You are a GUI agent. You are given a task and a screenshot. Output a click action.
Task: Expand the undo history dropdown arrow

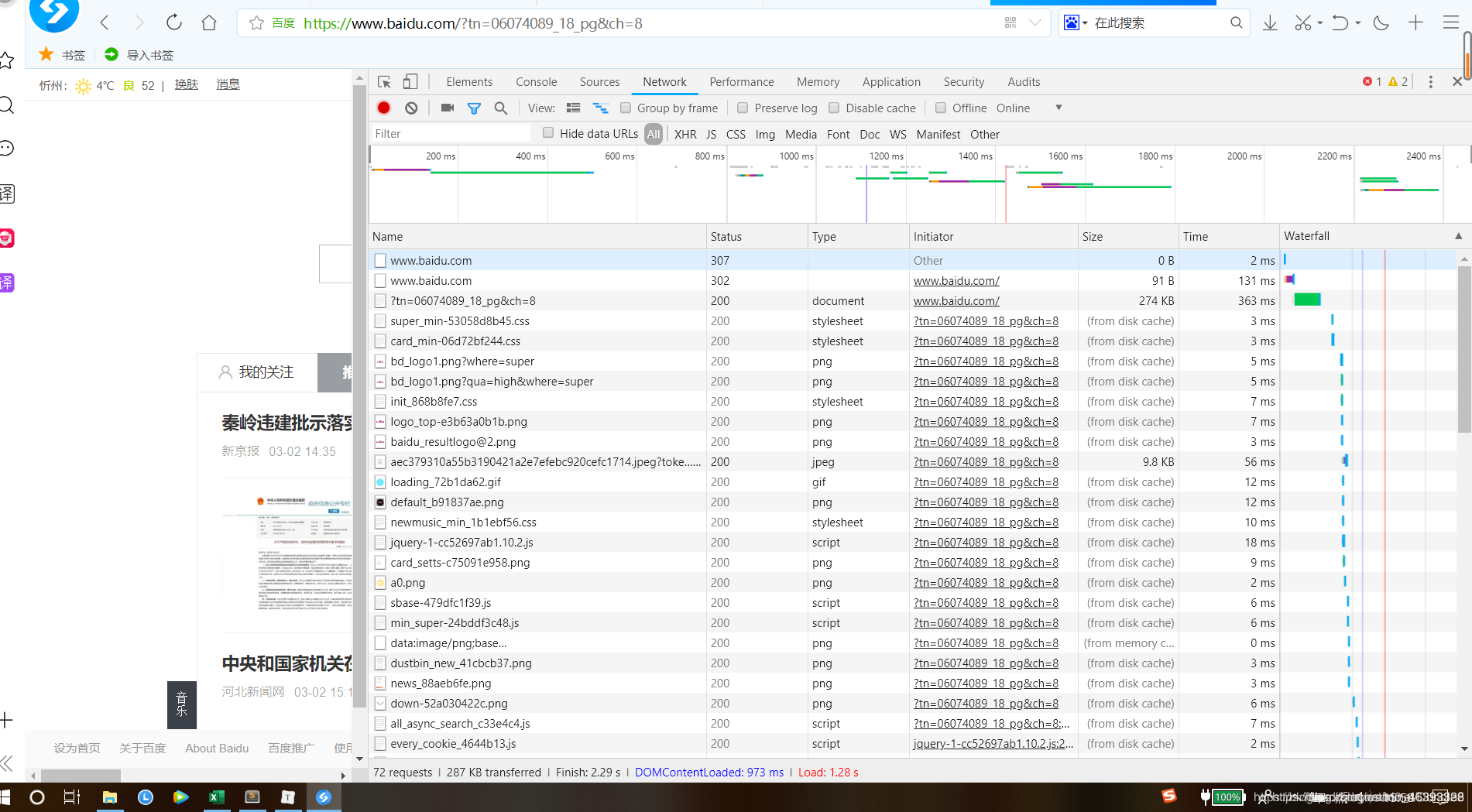point(1357,23)
